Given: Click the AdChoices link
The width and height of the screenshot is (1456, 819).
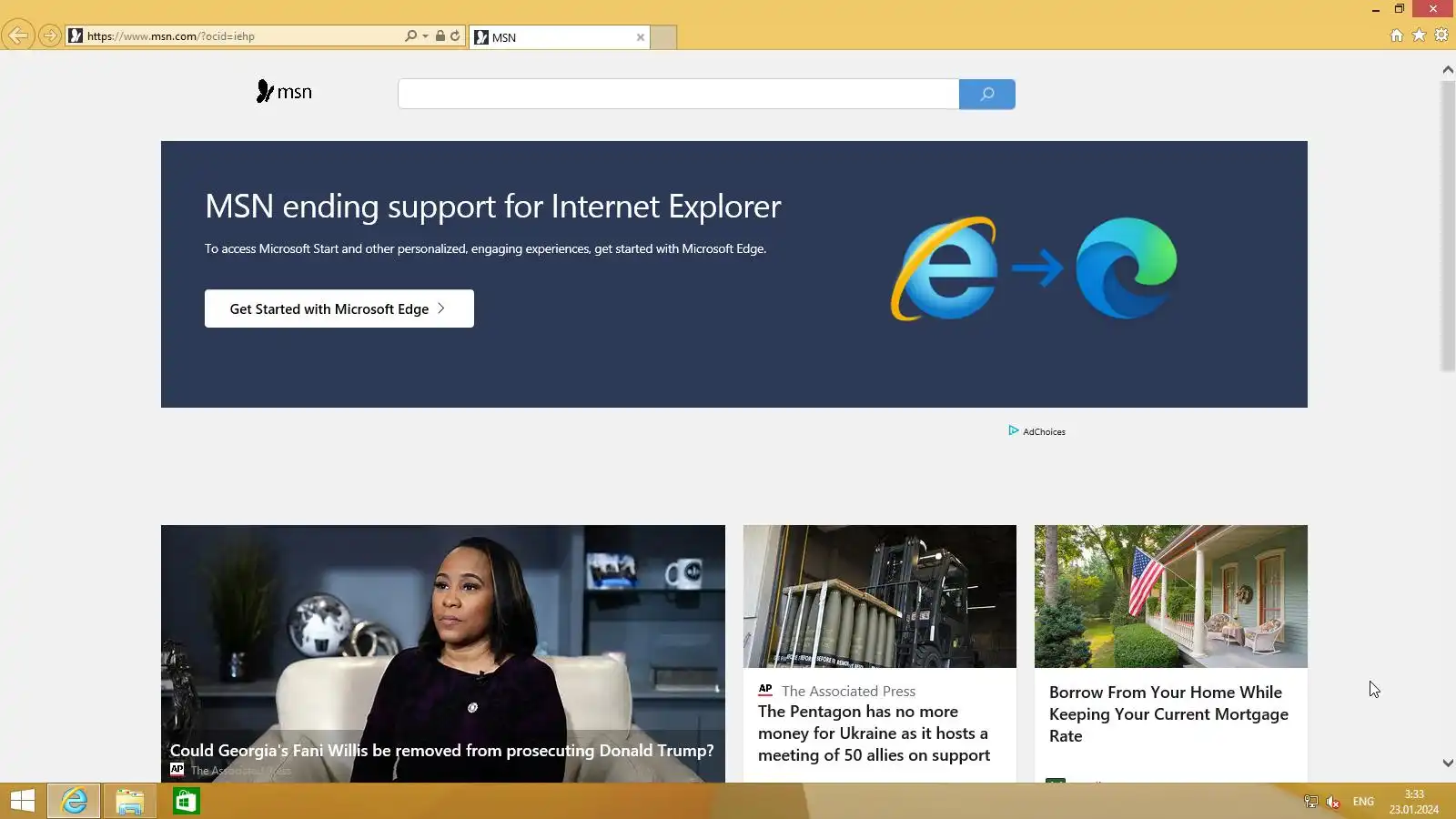Looking at the screenshot, I should [1044, 432].
